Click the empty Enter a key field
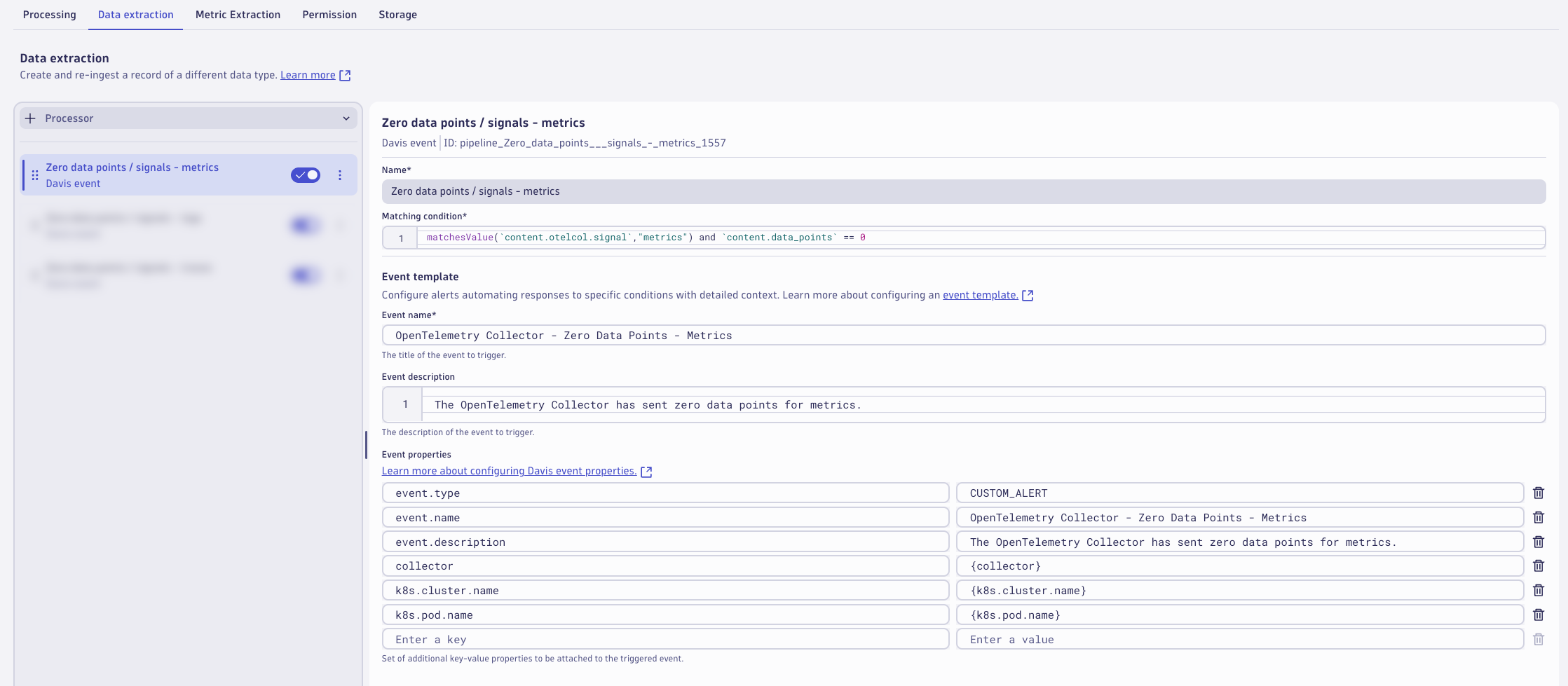 click(665, 639)
